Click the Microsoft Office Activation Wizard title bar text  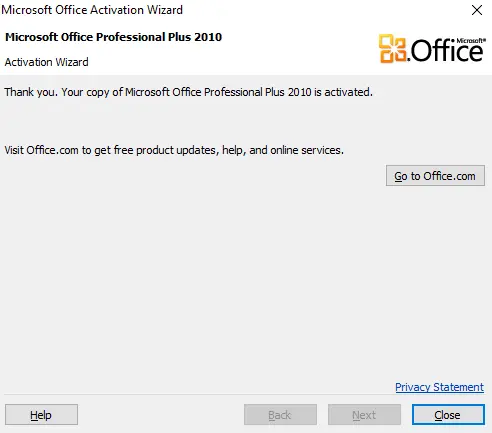pos(92,10)
